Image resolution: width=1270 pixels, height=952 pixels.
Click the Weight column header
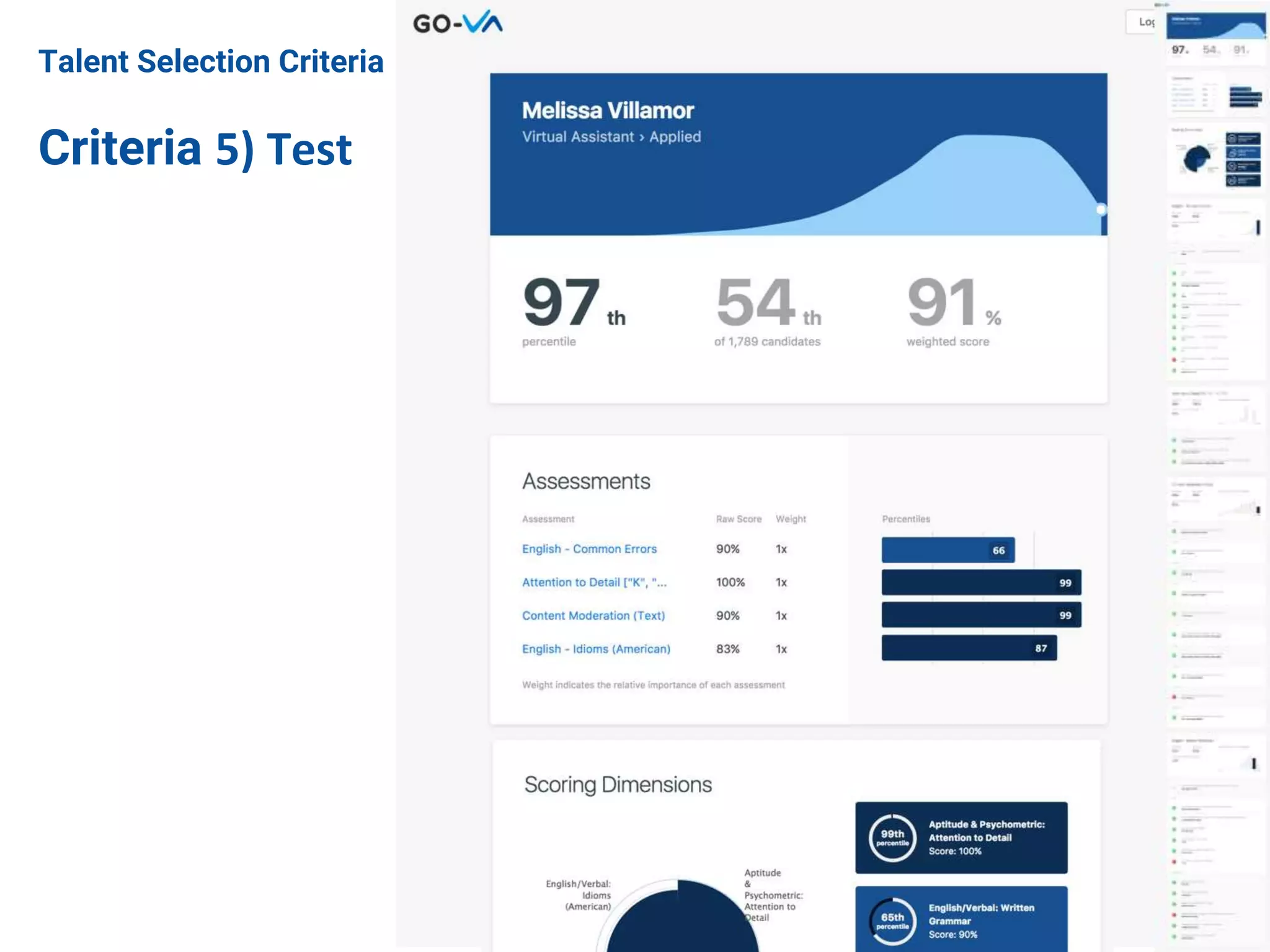pos(791,519)
